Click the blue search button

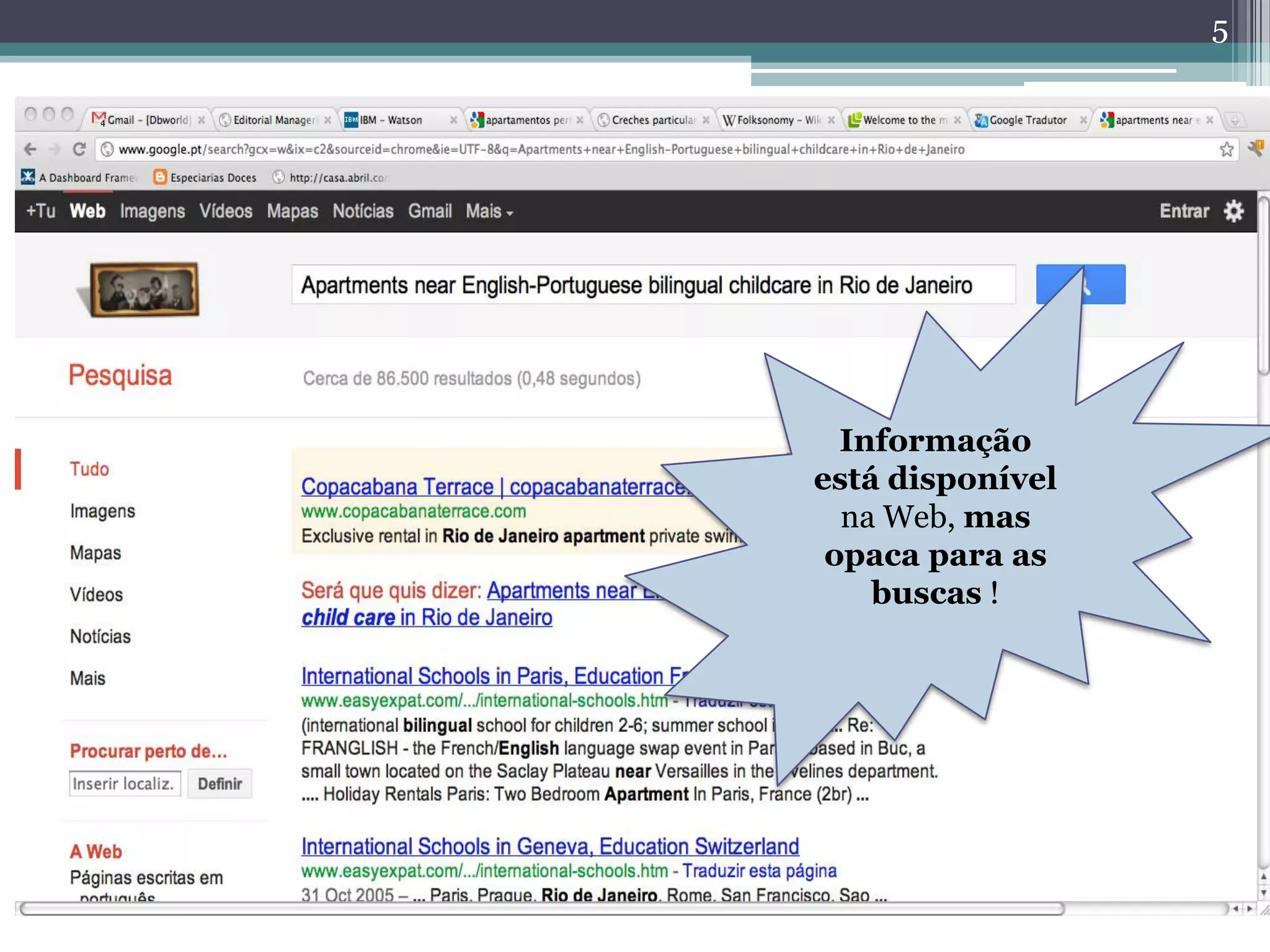pos(1080,284)
